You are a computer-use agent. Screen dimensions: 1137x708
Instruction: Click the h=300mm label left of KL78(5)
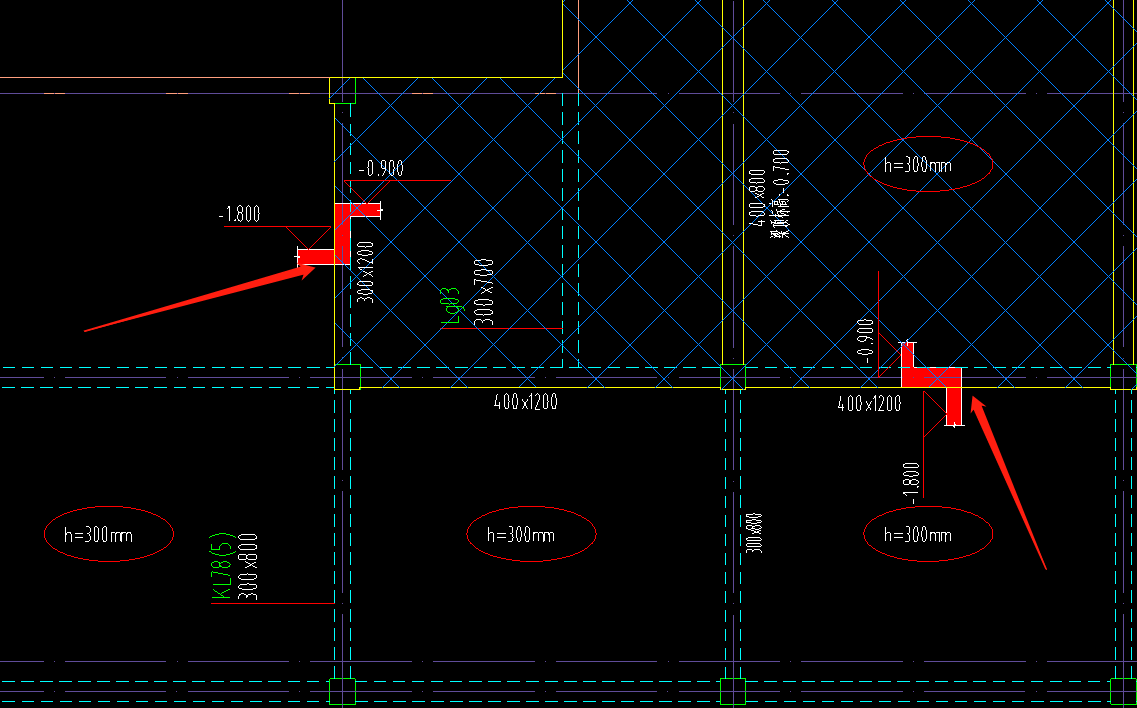pyautogui.click(x=98, y=535)
